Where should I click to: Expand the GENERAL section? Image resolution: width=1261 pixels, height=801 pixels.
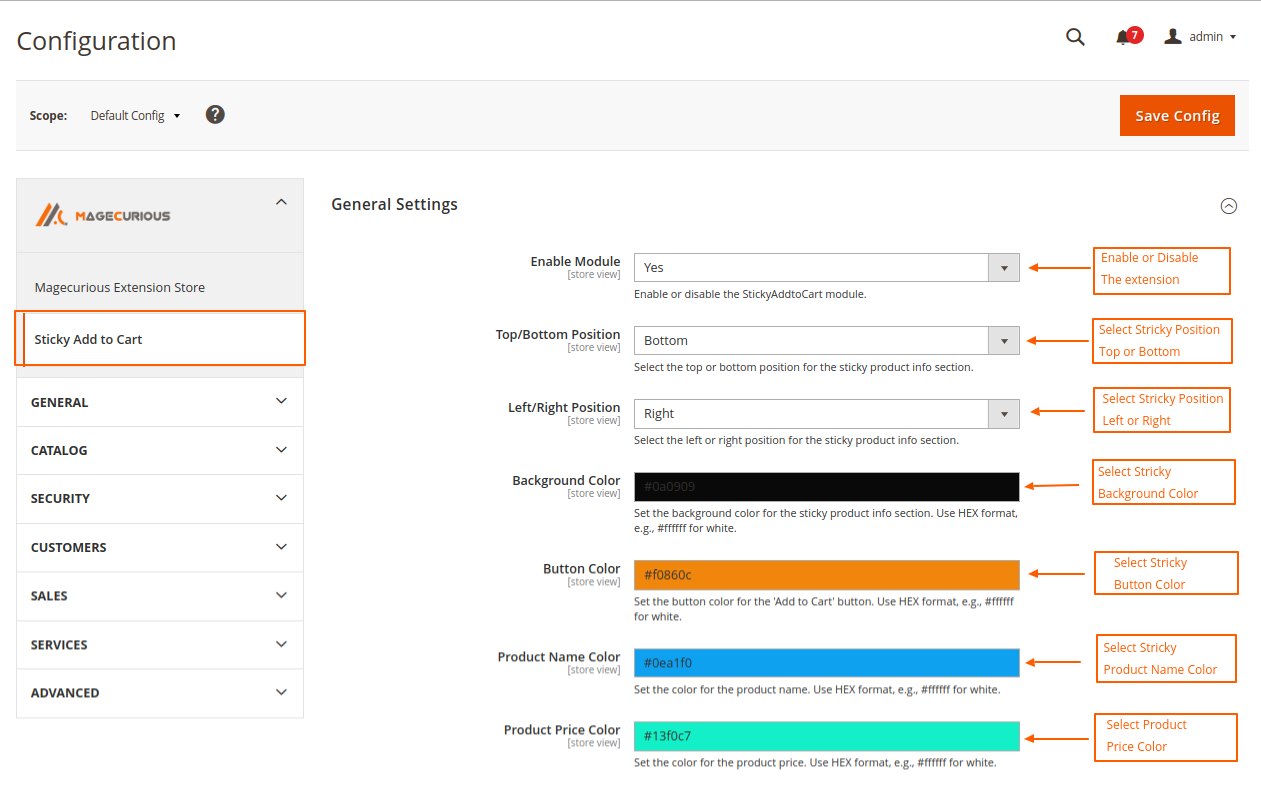pyautogui.click(x=159, y=401)
